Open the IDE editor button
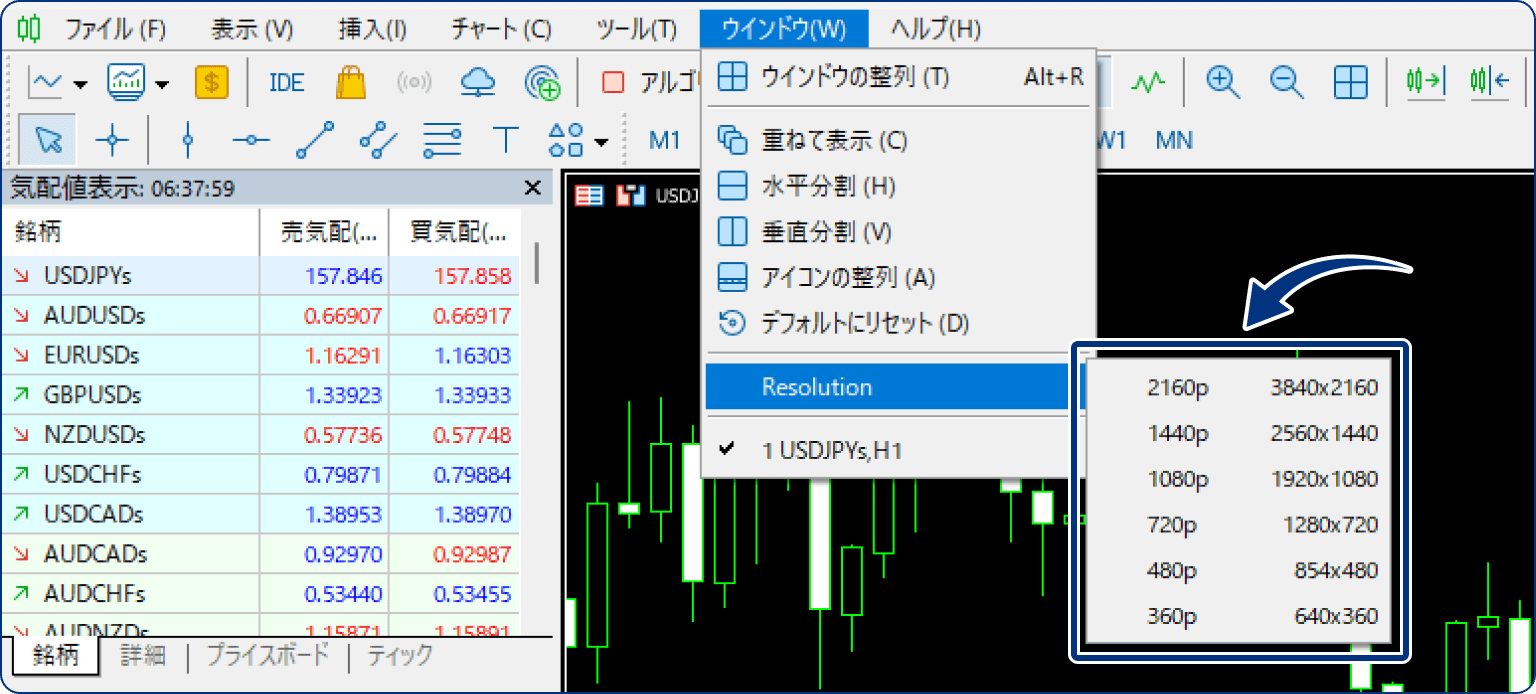This screenshot has width=1536, height=694. [x=287, y=83]
